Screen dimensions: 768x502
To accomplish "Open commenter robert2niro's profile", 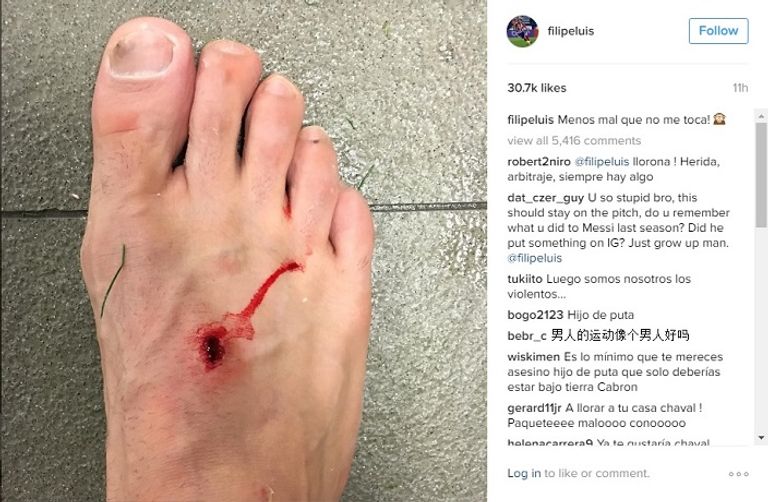I will point(539,162).
